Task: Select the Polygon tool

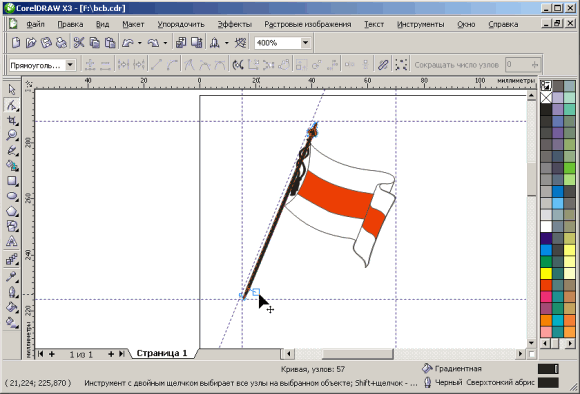Action: coord(12,211)
